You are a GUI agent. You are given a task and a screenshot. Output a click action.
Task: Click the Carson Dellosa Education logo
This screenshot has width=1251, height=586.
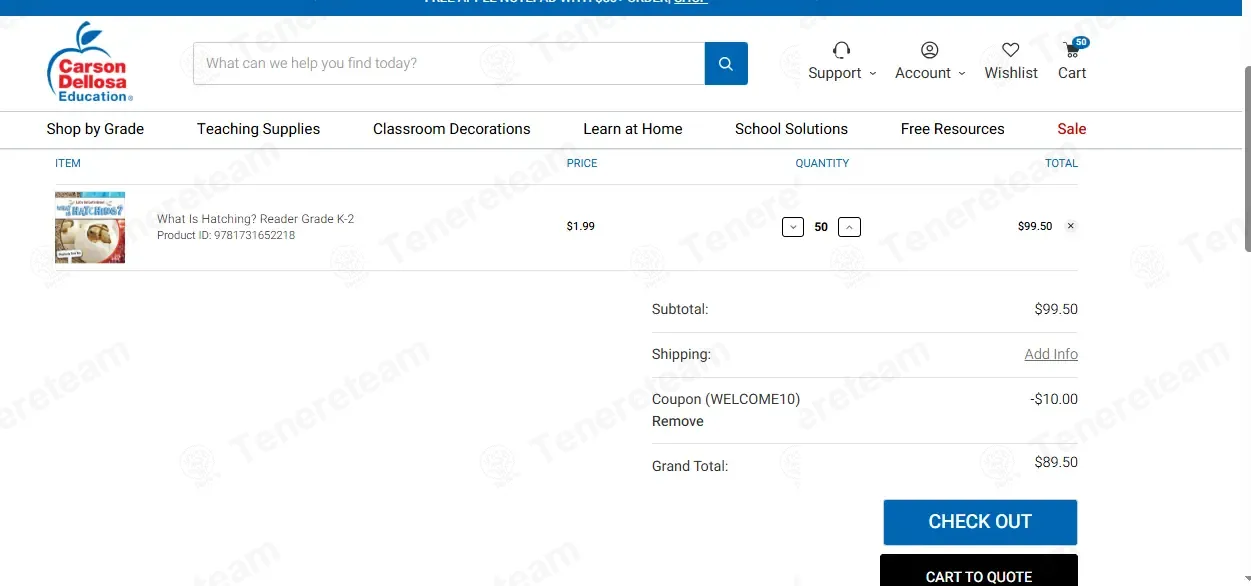90,62
